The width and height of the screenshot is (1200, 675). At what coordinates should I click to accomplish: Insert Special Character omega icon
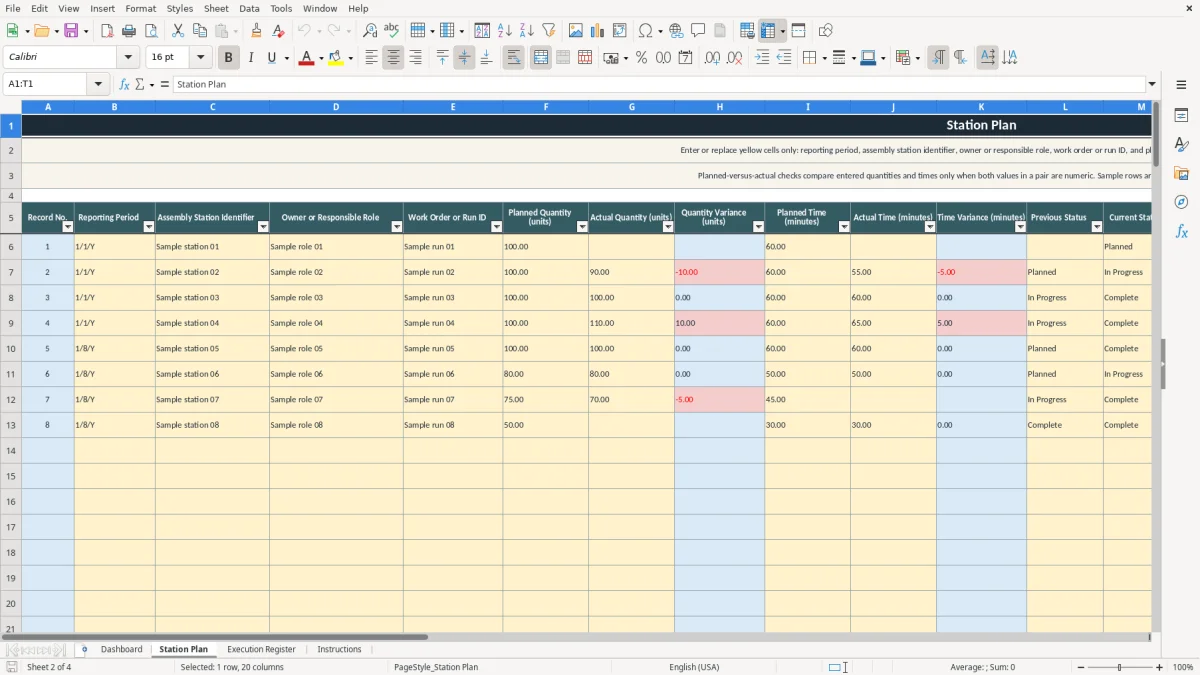point(645,31)
